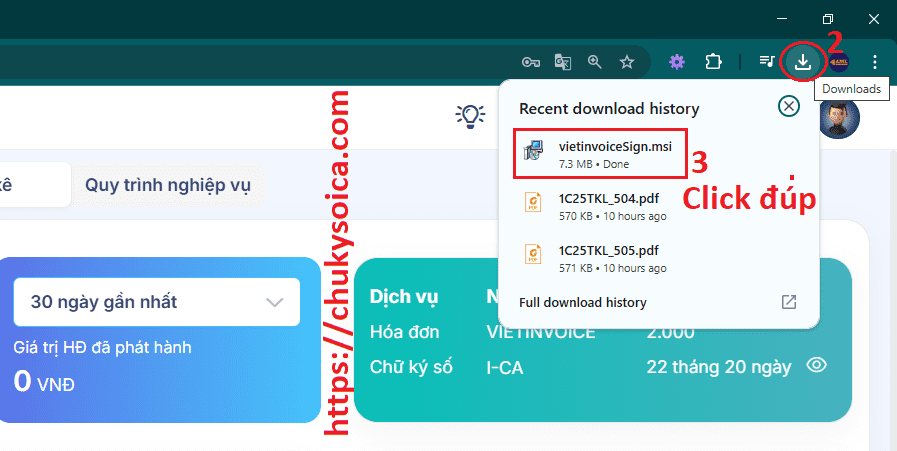
Task: Click the lightbulb tips icon
Action: [470, 116]
